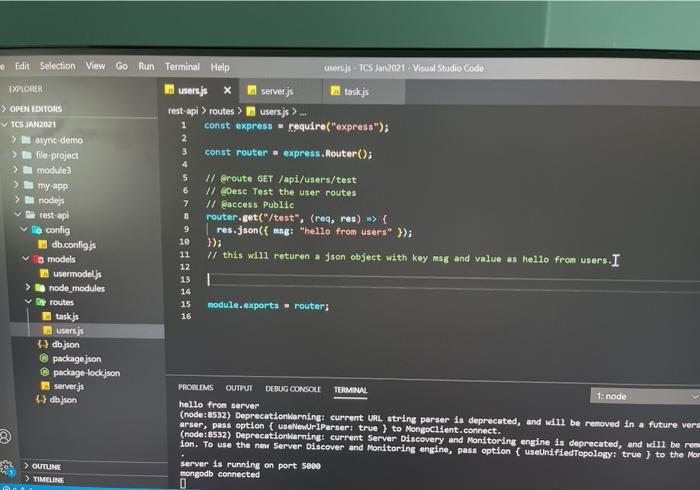
Task: Click the JS icon on server.js tab
Action: tap(252, 91)
